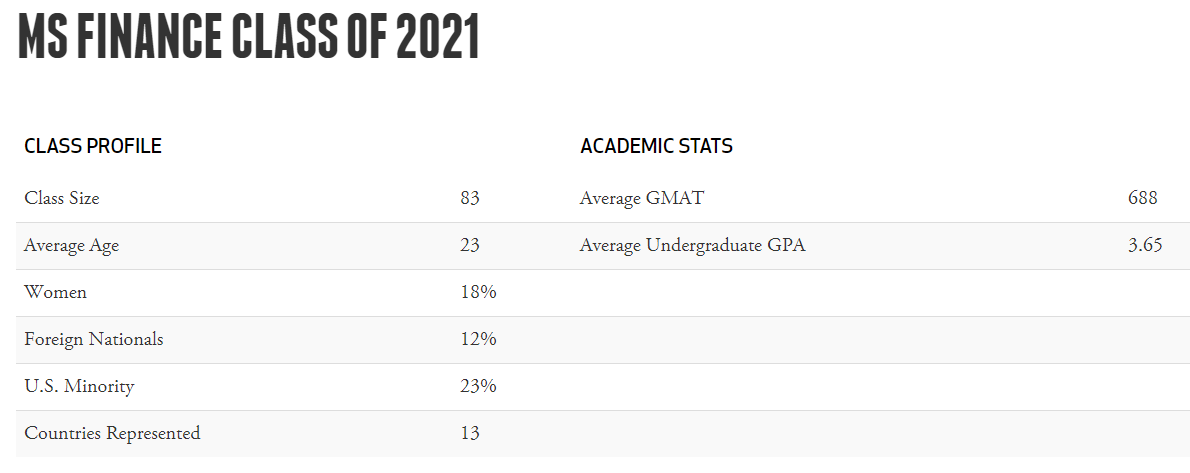Select the Countries Represented value 13
Screen dimensions: 1190x473
click(x=470, y=433)
